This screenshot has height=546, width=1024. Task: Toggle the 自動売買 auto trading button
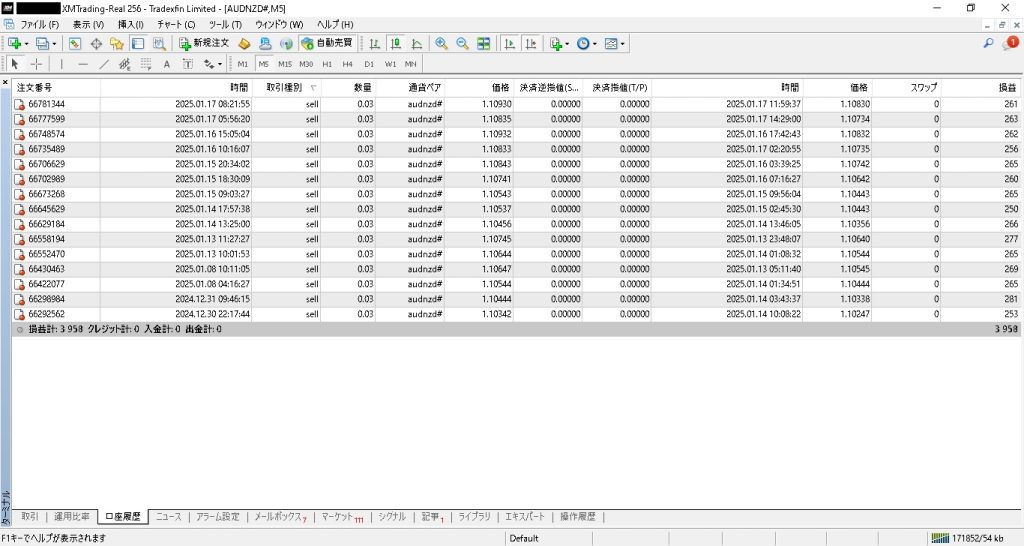[x=327, y=44]
